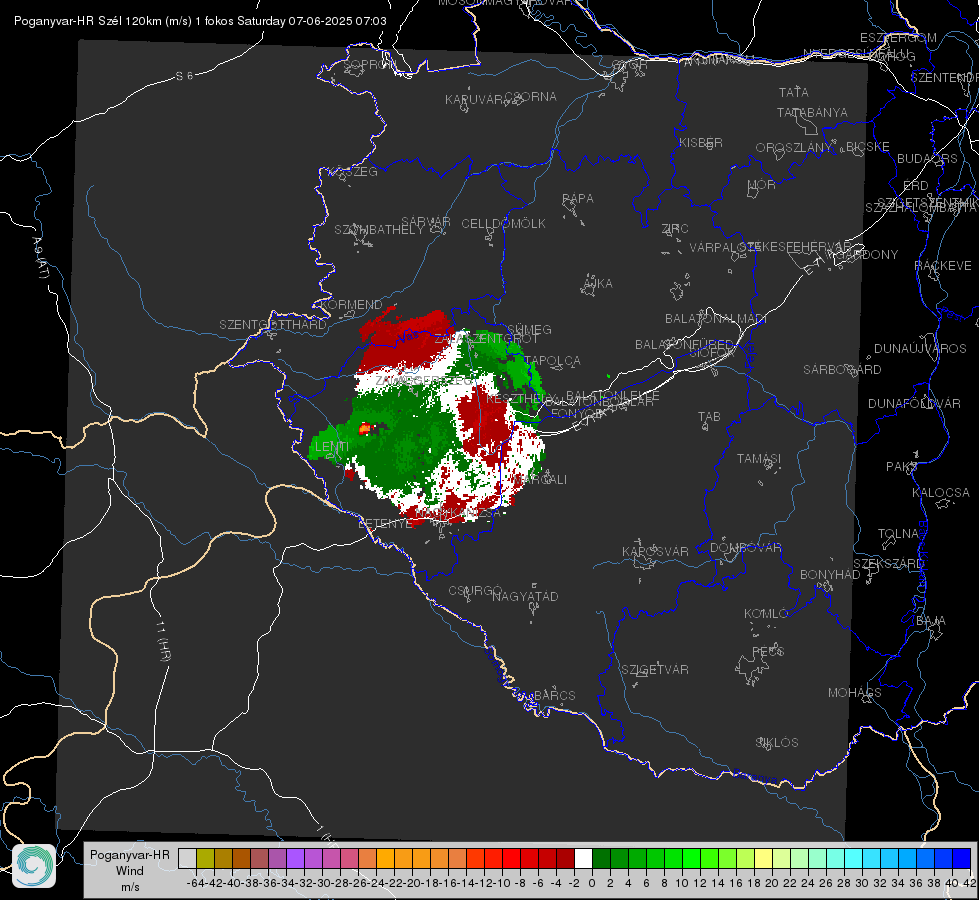Click the TAPOLCA town label
The height and width of the screenshot is (900, 979).
click(x=552, y=361)
